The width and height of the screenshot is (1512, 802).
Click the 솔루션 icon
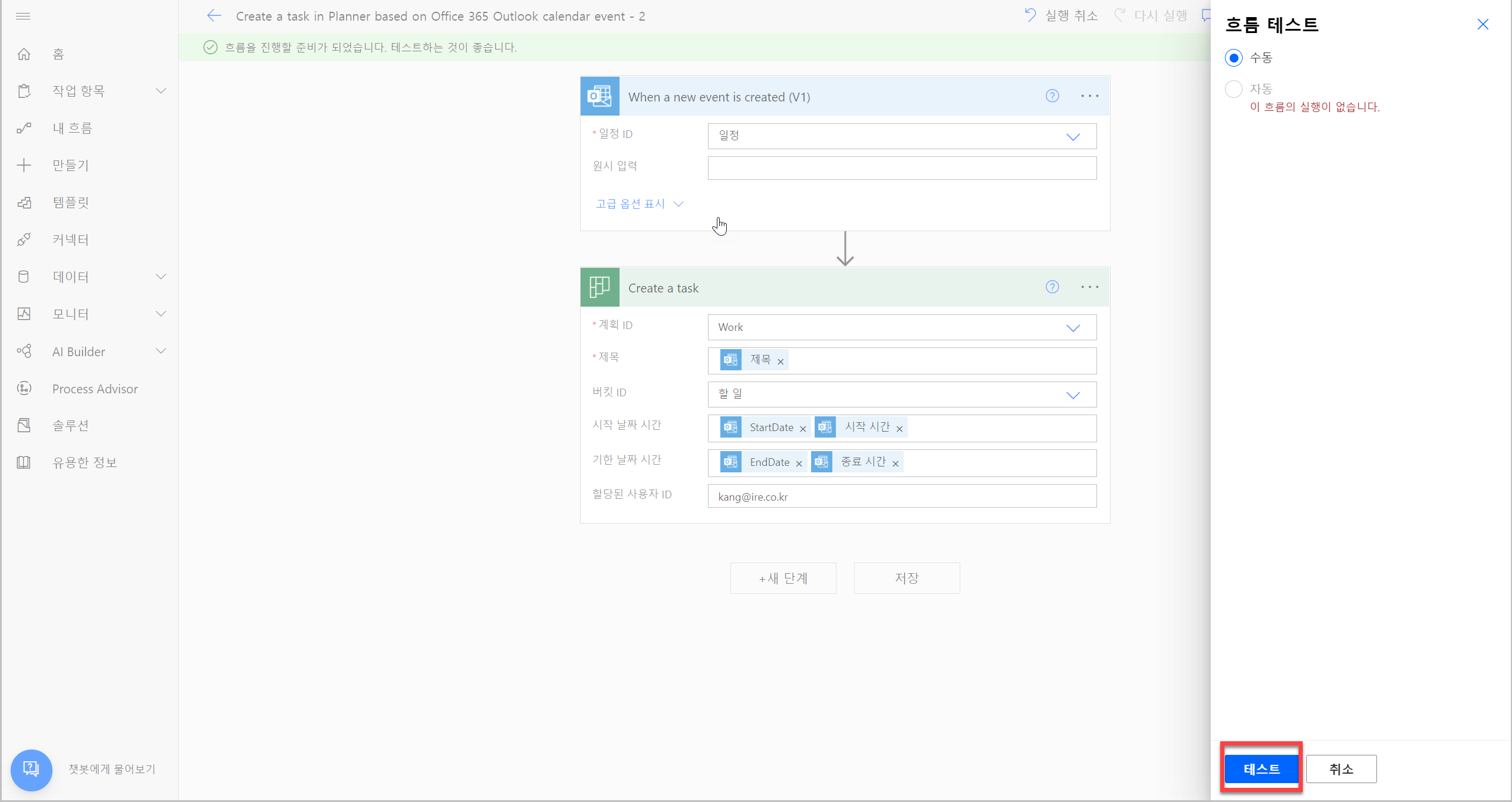(24, 425)
